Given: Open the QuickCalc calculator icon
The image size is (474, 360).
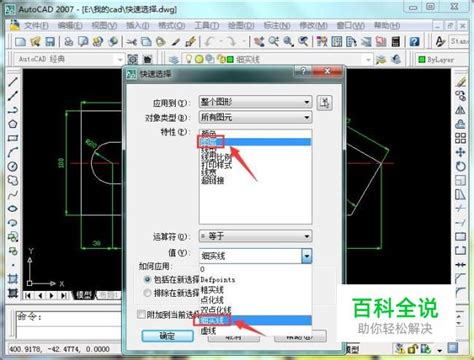Looking at the screenshot, I should coord(395,42).
